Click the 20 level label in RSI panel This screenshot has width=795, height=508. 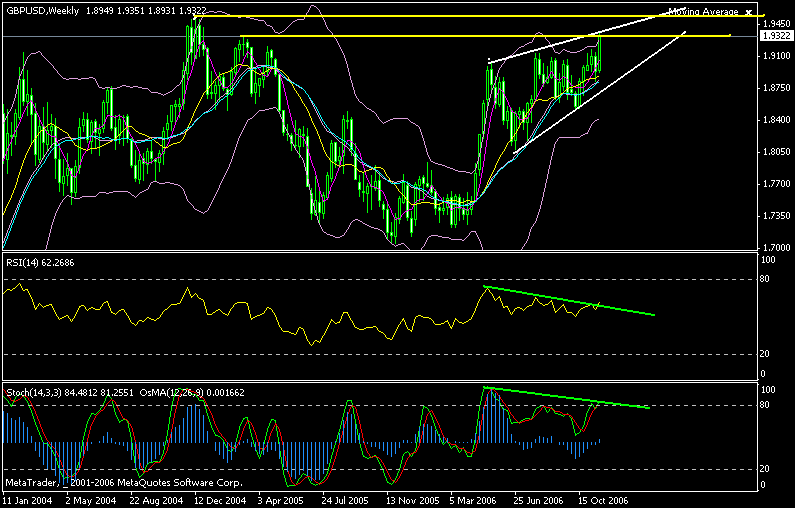click(764, 354)
